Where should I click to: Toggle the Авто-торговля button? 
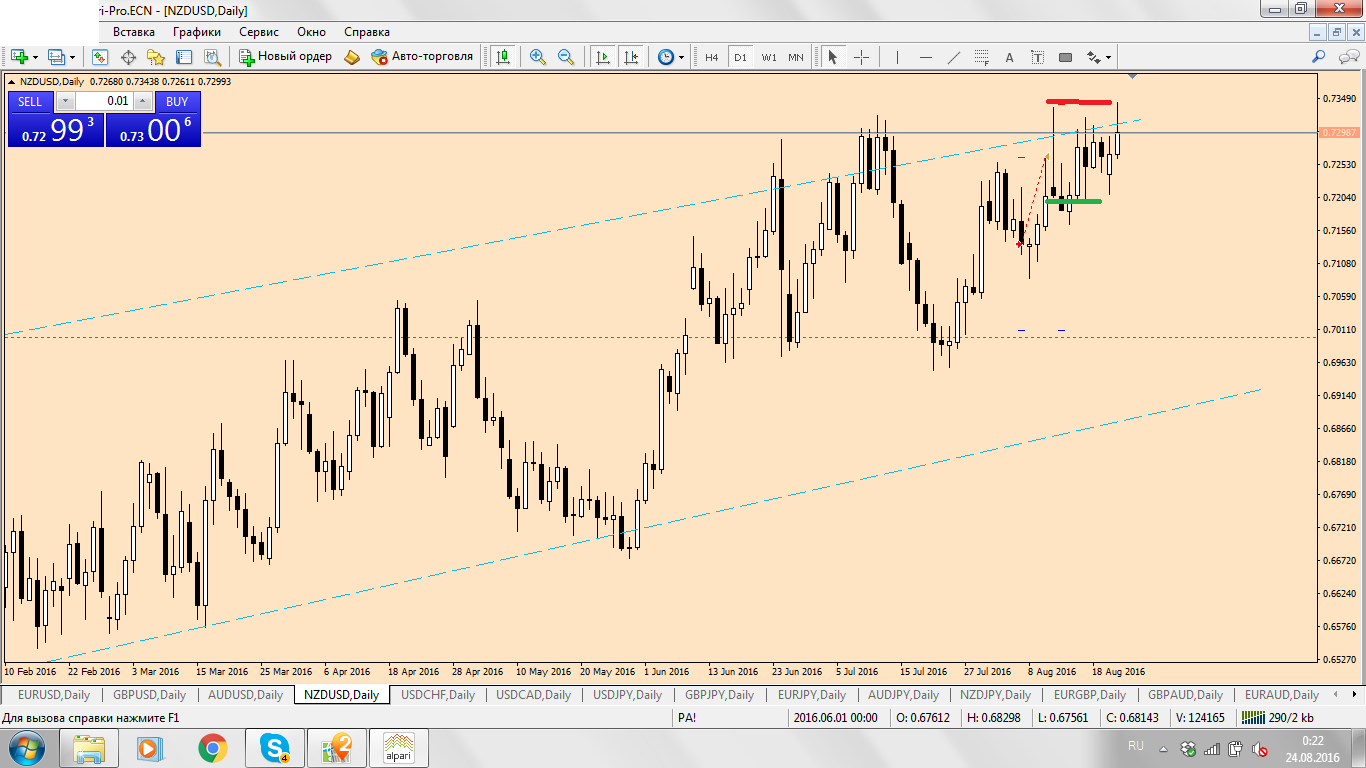coord(422,57)
